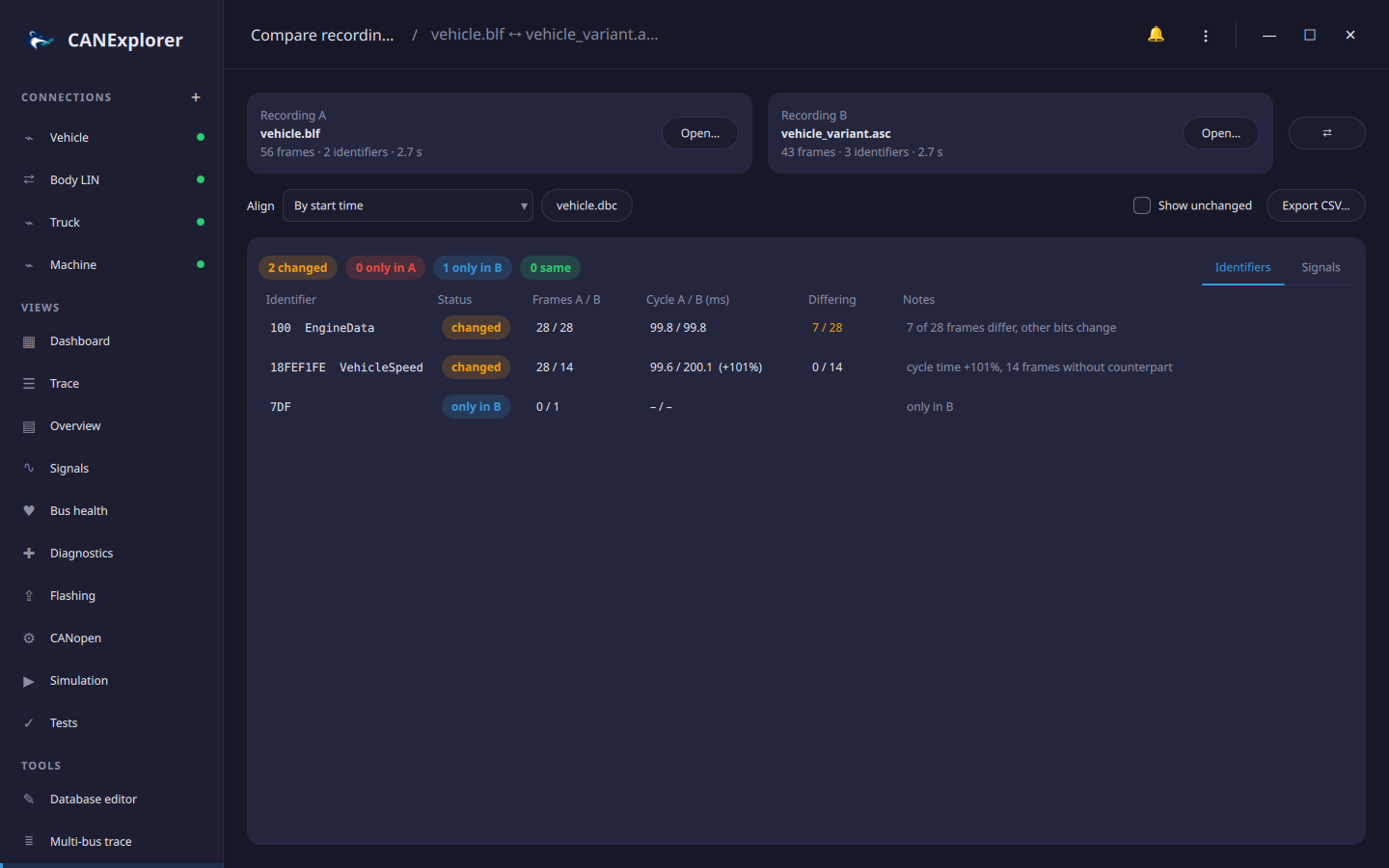
Task: Filter by the '1 only in B' chip
Action: pos(473,268)
